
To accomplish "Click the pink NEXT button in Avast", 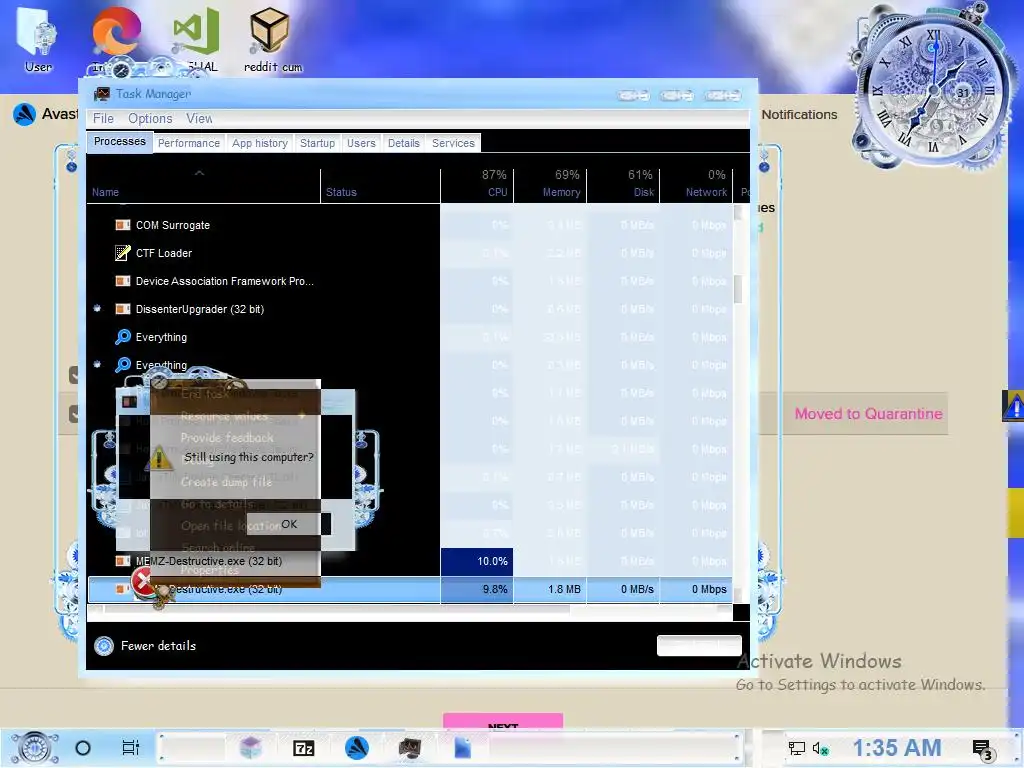I will [x=503, y=721].
